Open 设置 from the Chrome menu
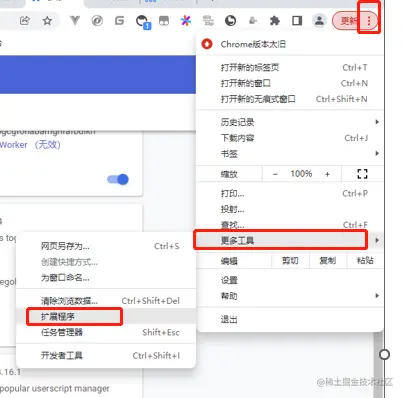This screenshot has width=404, height=398. 289,280
